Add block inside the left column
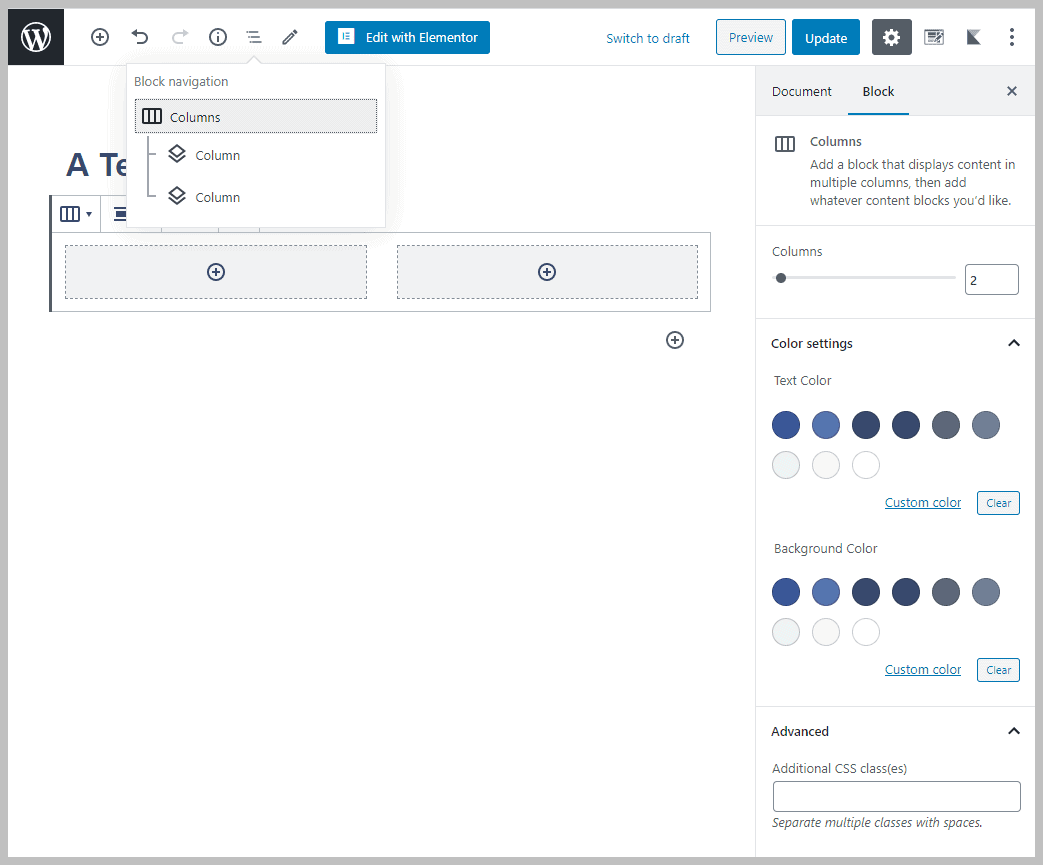 click(x=216, y=272)
